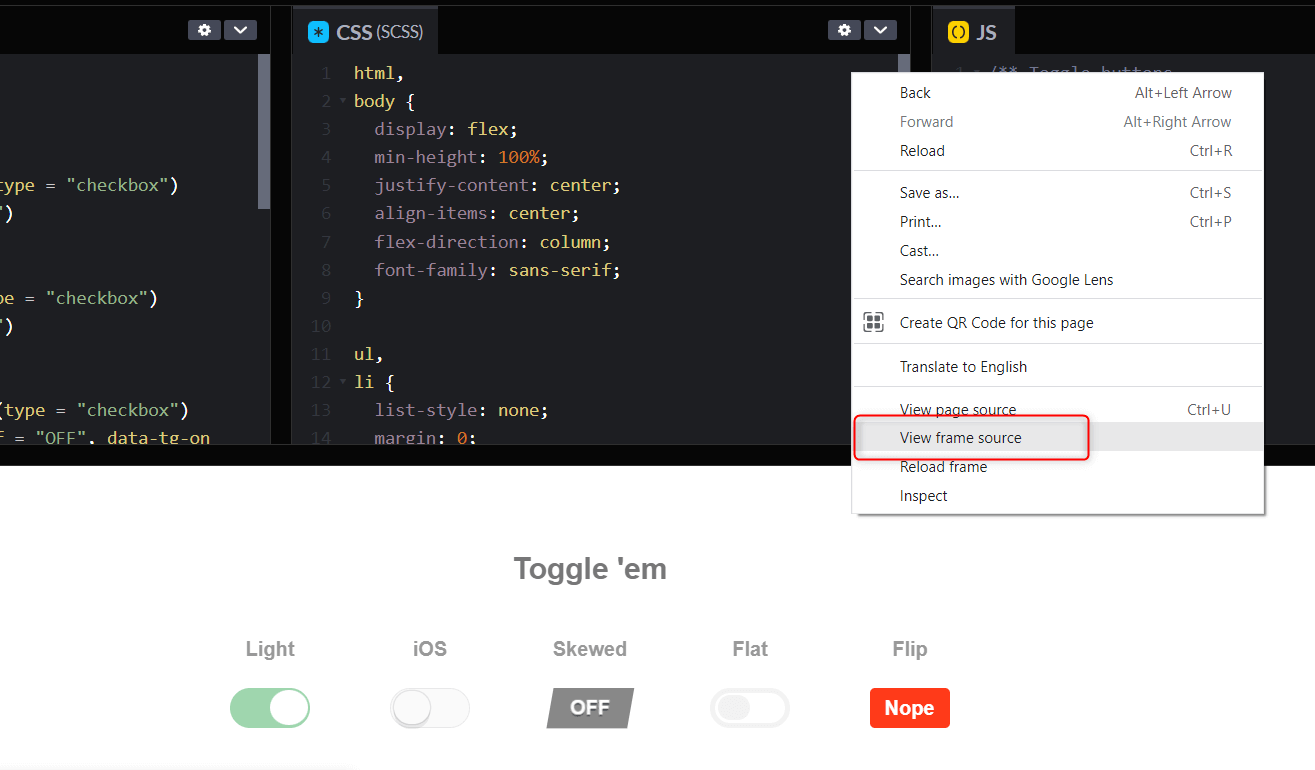This screenshot has width=1315, height=770.
Task: Click the align-items: center code line
Action: coord(477,213)
